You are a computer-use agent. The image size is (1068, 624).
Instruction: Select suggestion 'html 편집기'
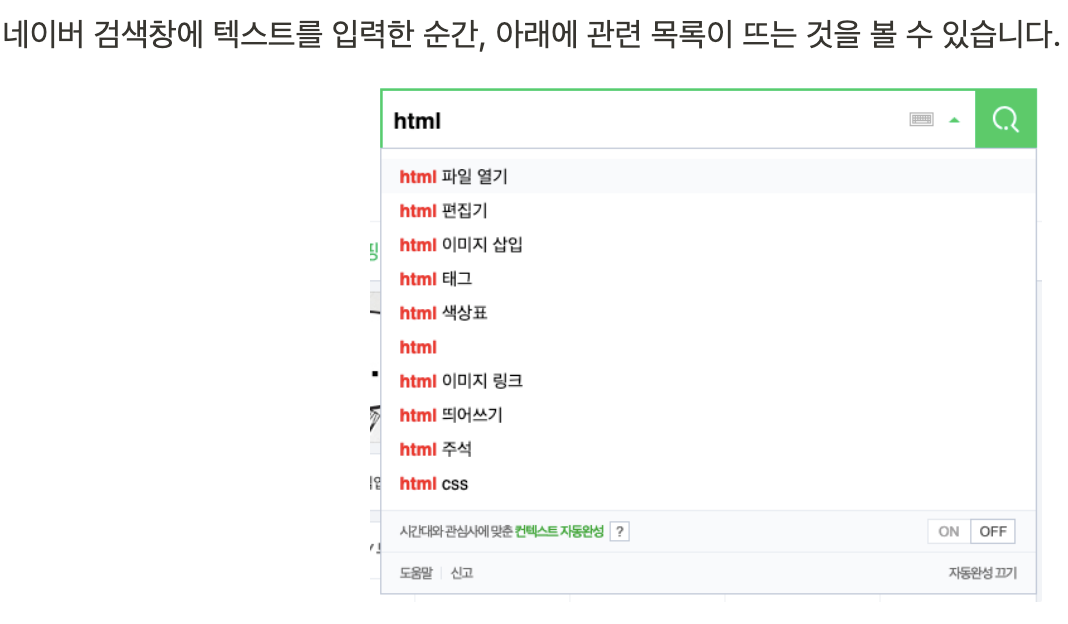pos(708,210)
